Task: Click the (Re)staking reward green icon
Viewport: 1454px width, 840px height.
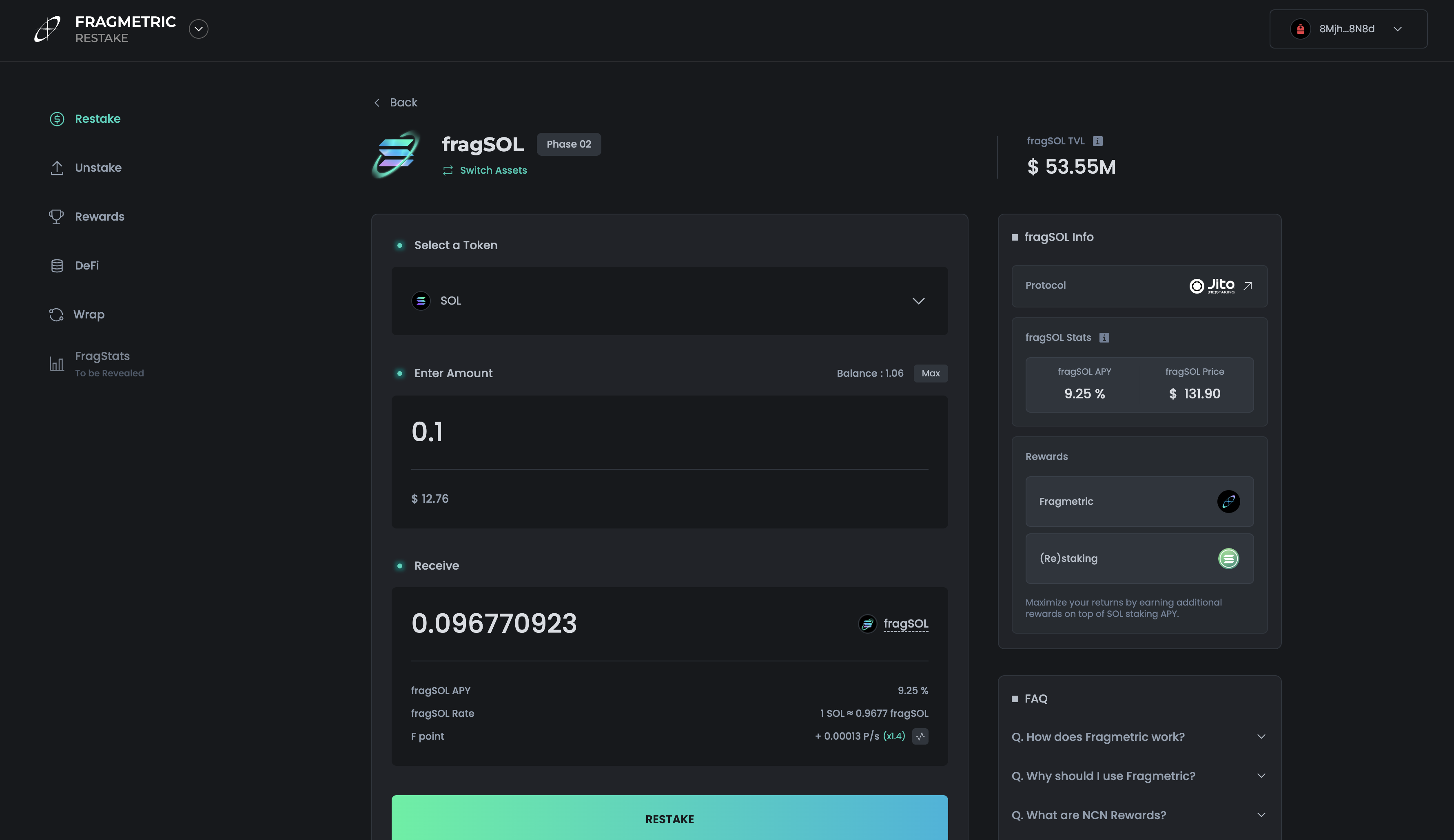Action: click(x=1228, y=558)
